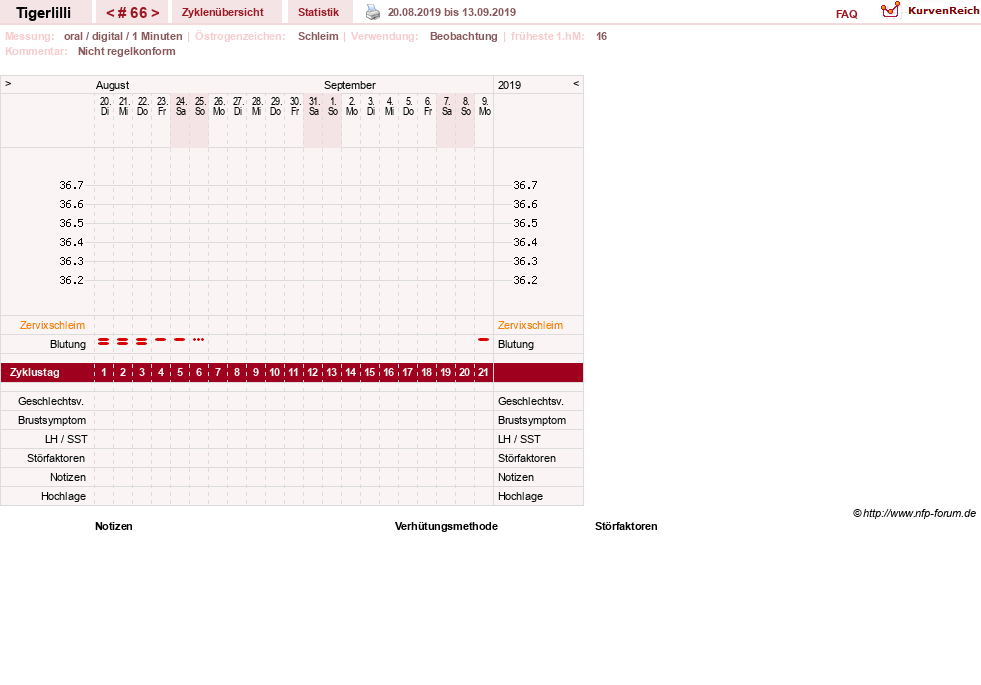
Task: Click the left LH / SST row label
Action: point(66,439)
